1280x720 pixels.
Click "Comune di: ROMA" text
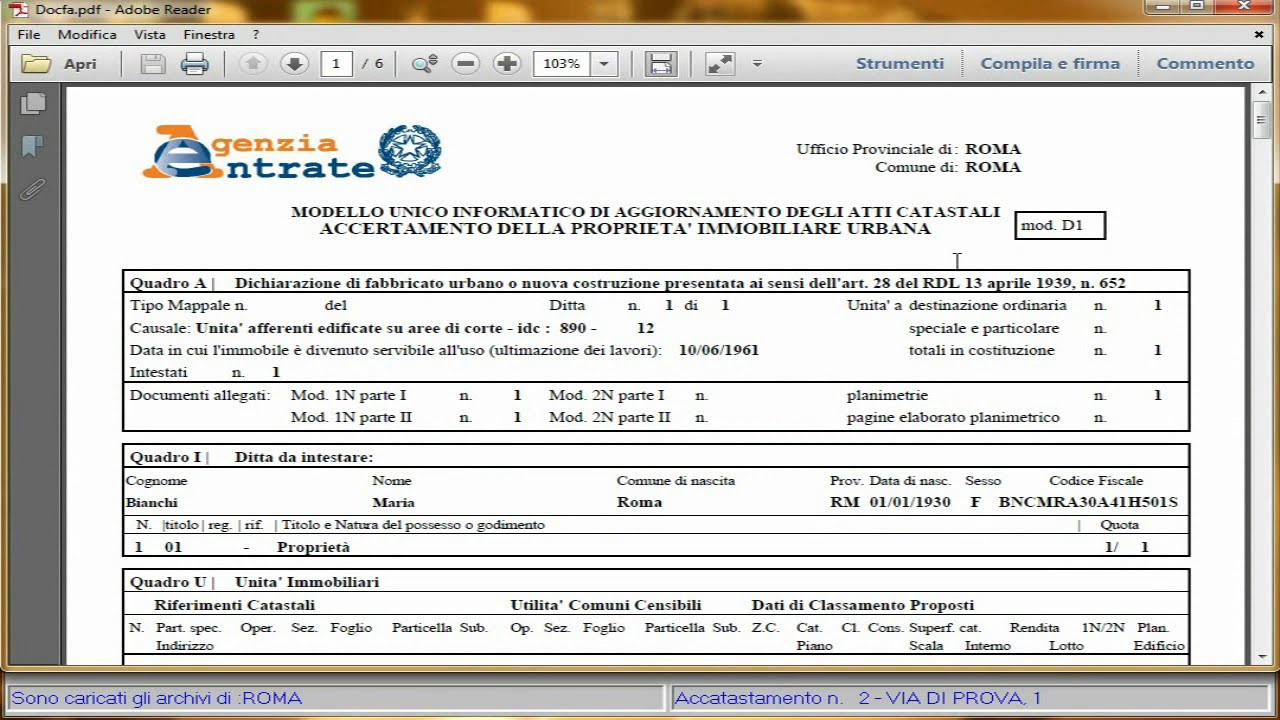[948, 167]
